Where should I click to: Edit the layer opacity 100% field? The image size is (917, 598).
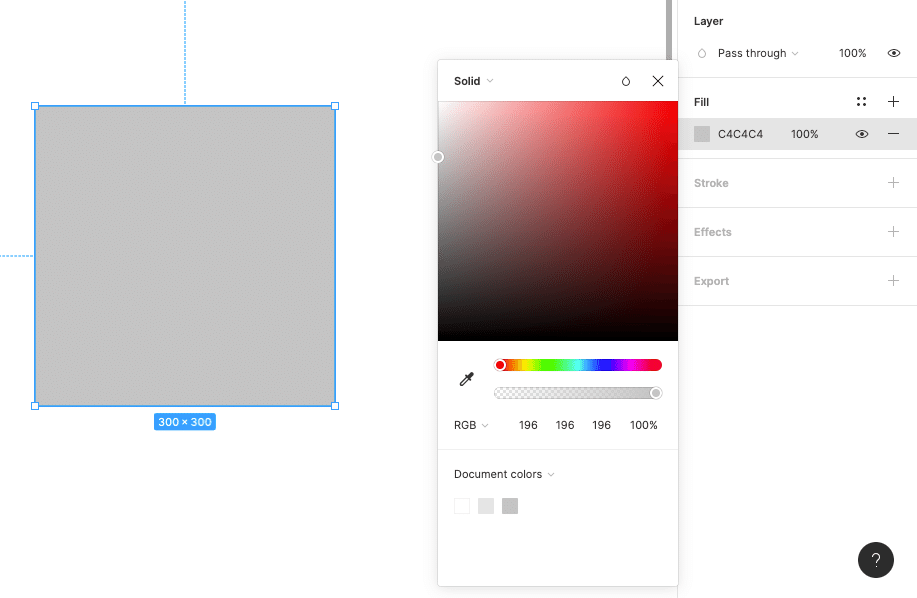853,53
